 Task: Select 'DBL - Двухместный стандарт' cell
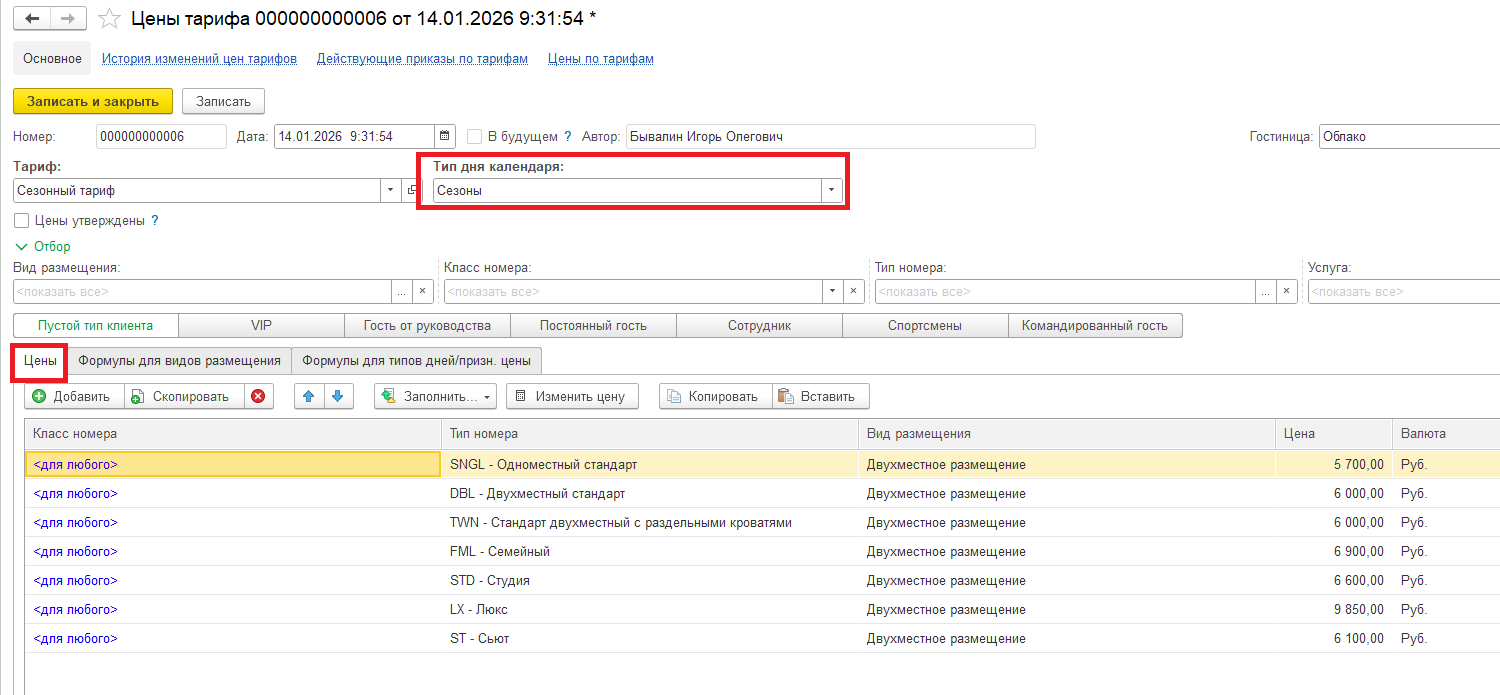[650, 493]
